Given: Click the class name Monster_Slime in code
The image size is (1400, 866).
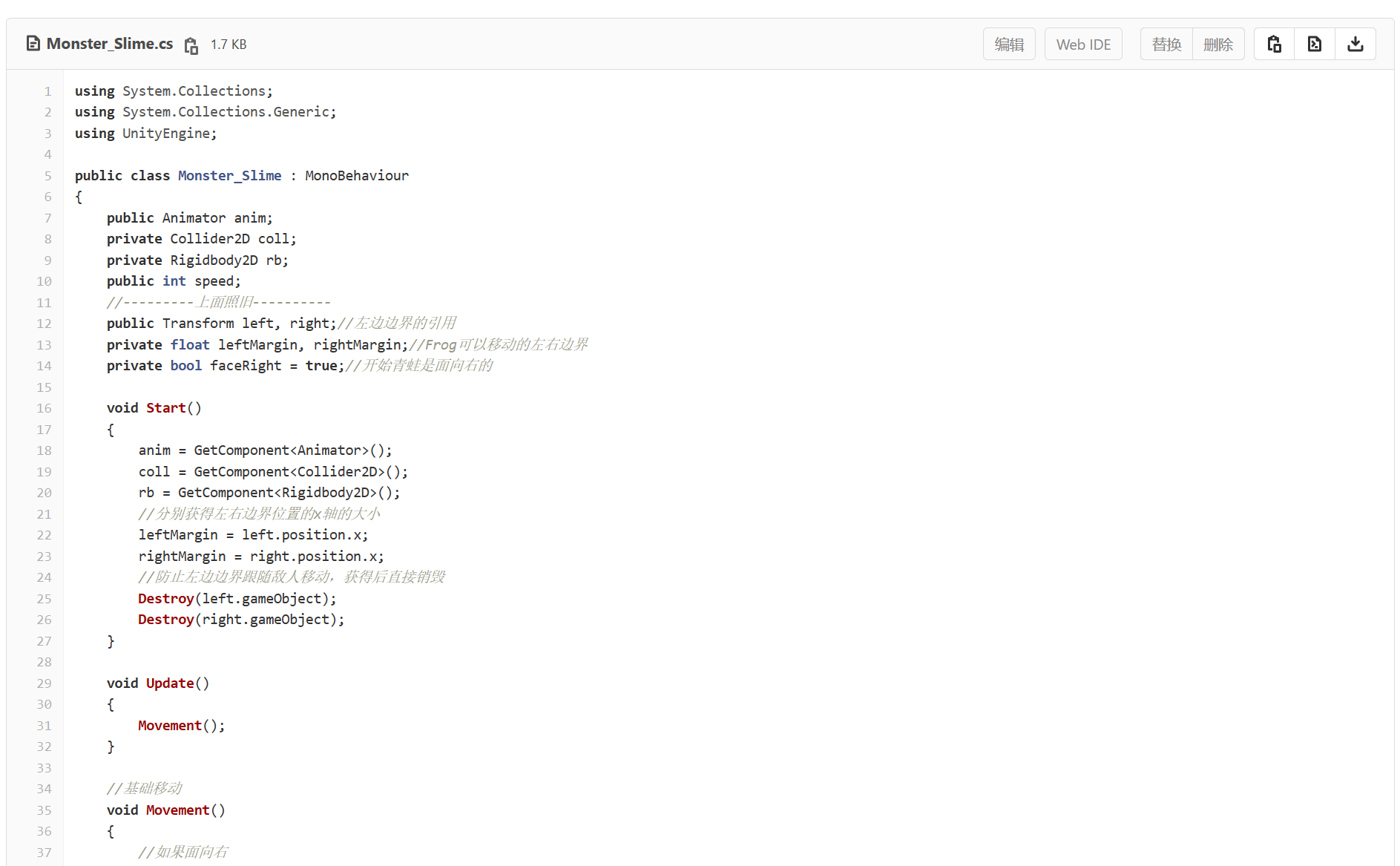Looking at the screenshot, I should [x=229, y=176].
